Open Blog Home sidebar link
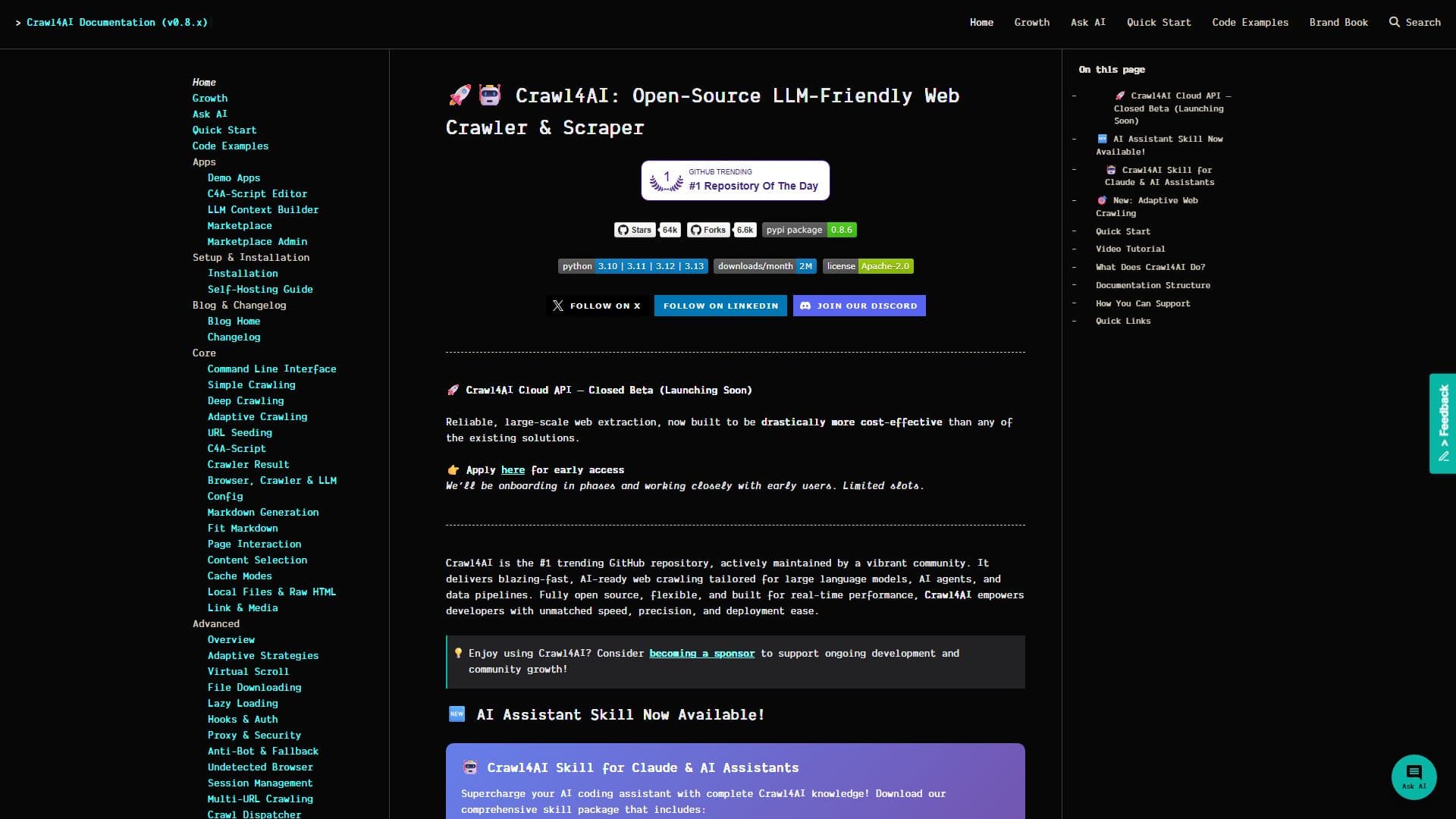Screen dimensions: 1456x819 tap(234, 322)
